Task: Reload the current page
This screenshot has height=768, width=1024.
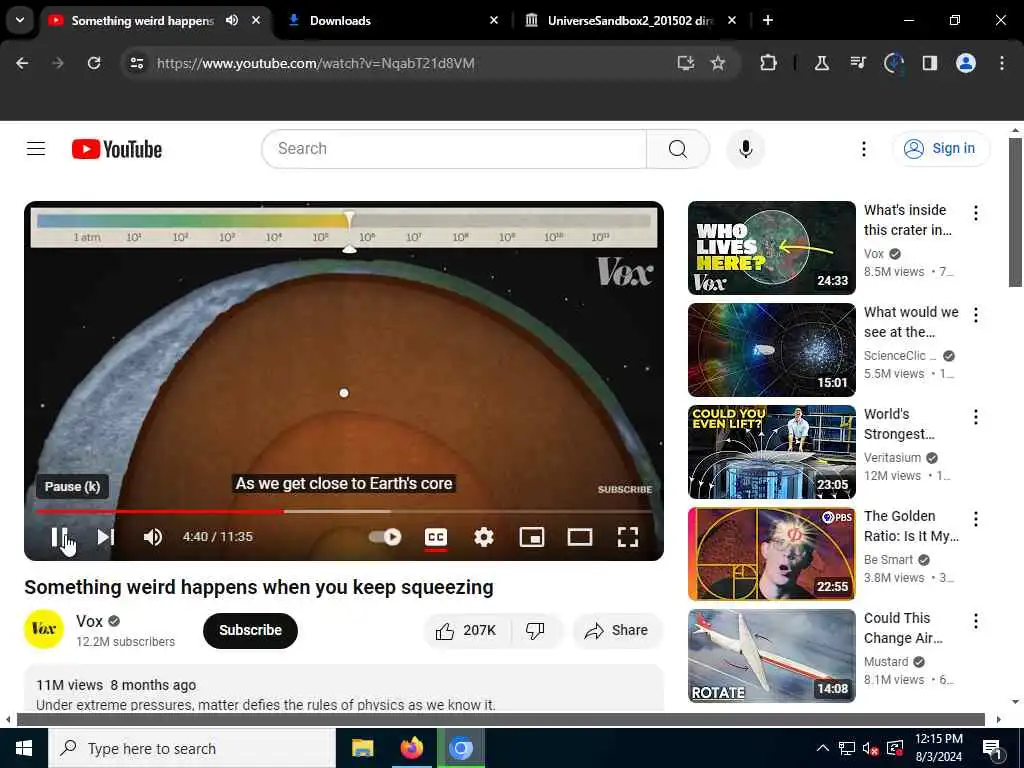Action: click(x=94, y=63)
